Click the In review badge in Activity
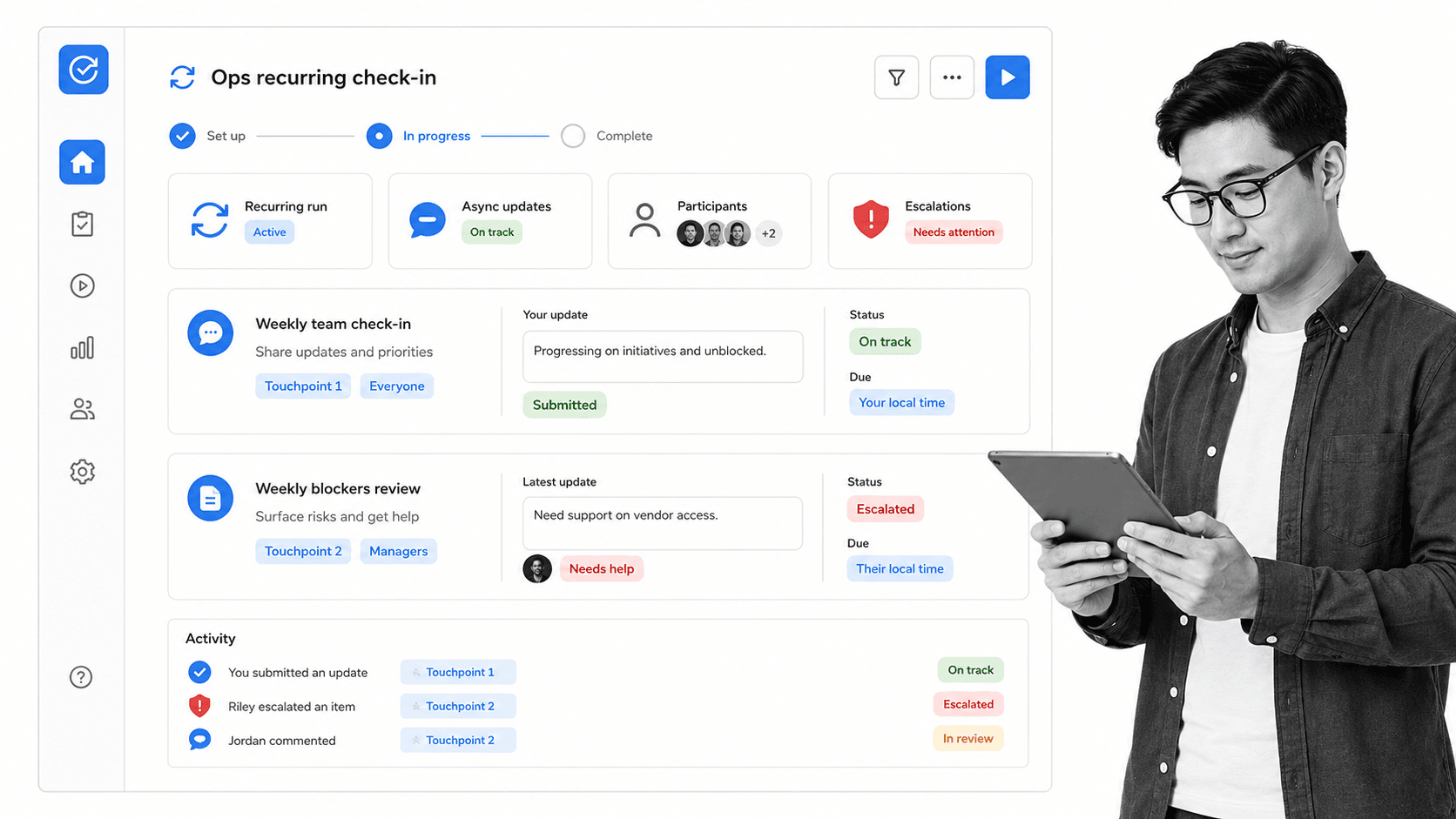The image size is (1456, 819). coord(968,739)
